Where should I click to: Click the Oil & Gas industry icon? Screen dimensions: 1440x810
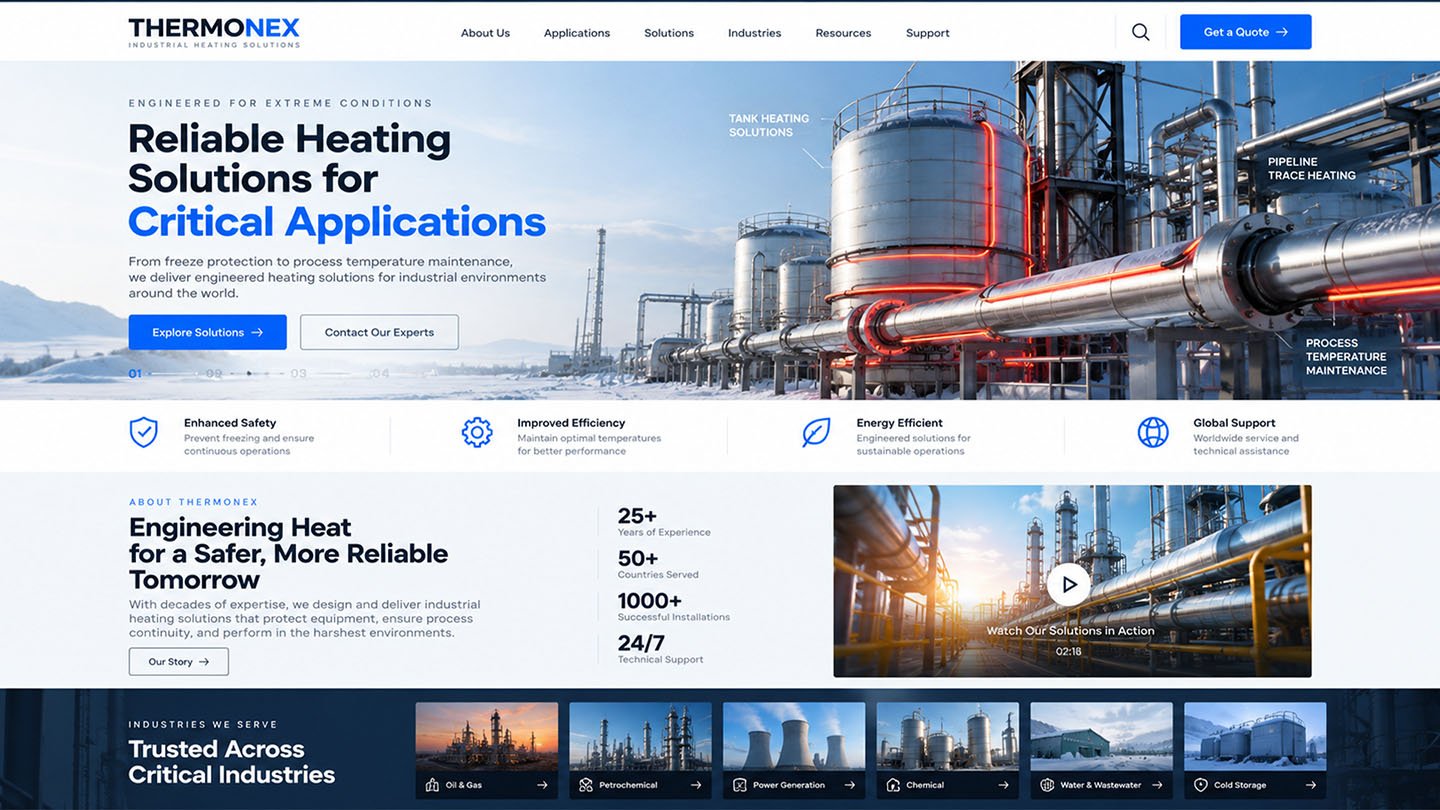[432, 785]
